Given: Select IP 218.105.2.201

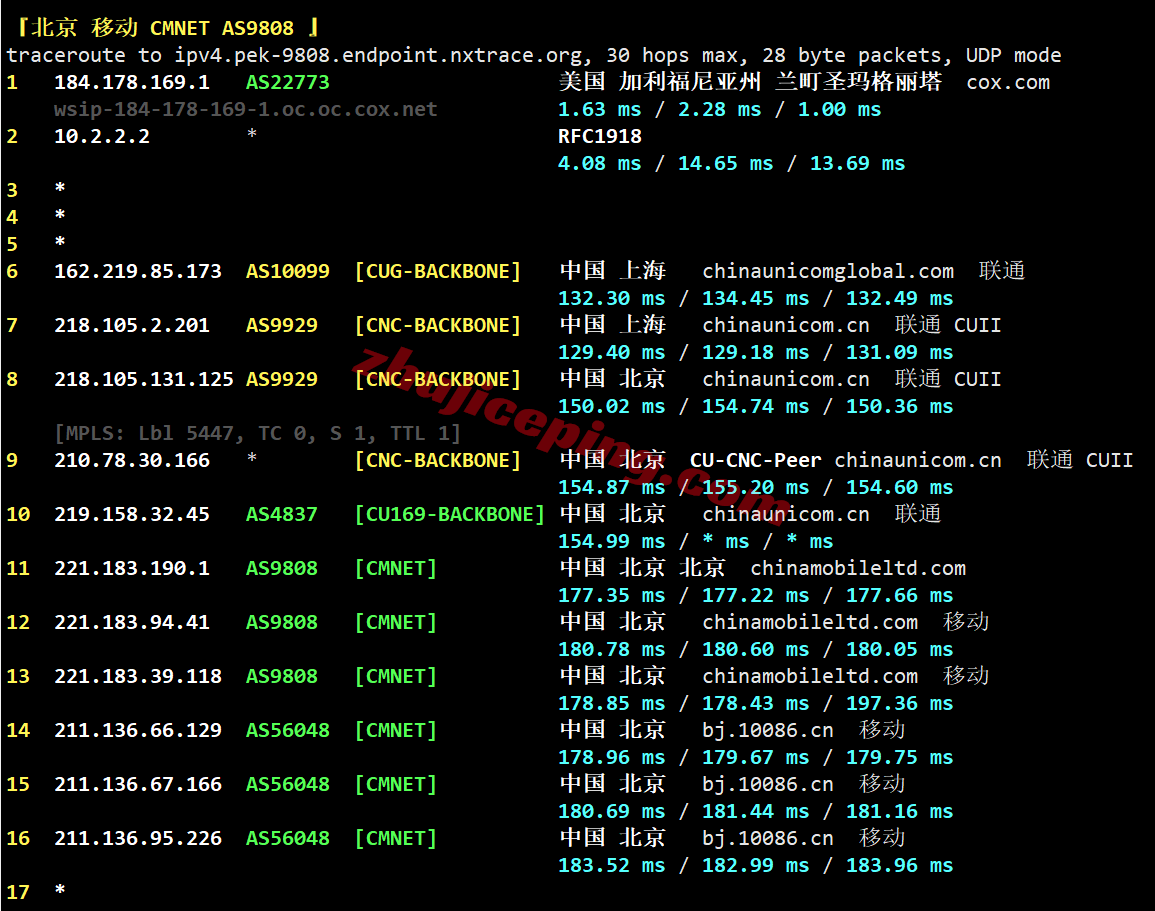Looking at the screenshot, I should coord(132,325).
